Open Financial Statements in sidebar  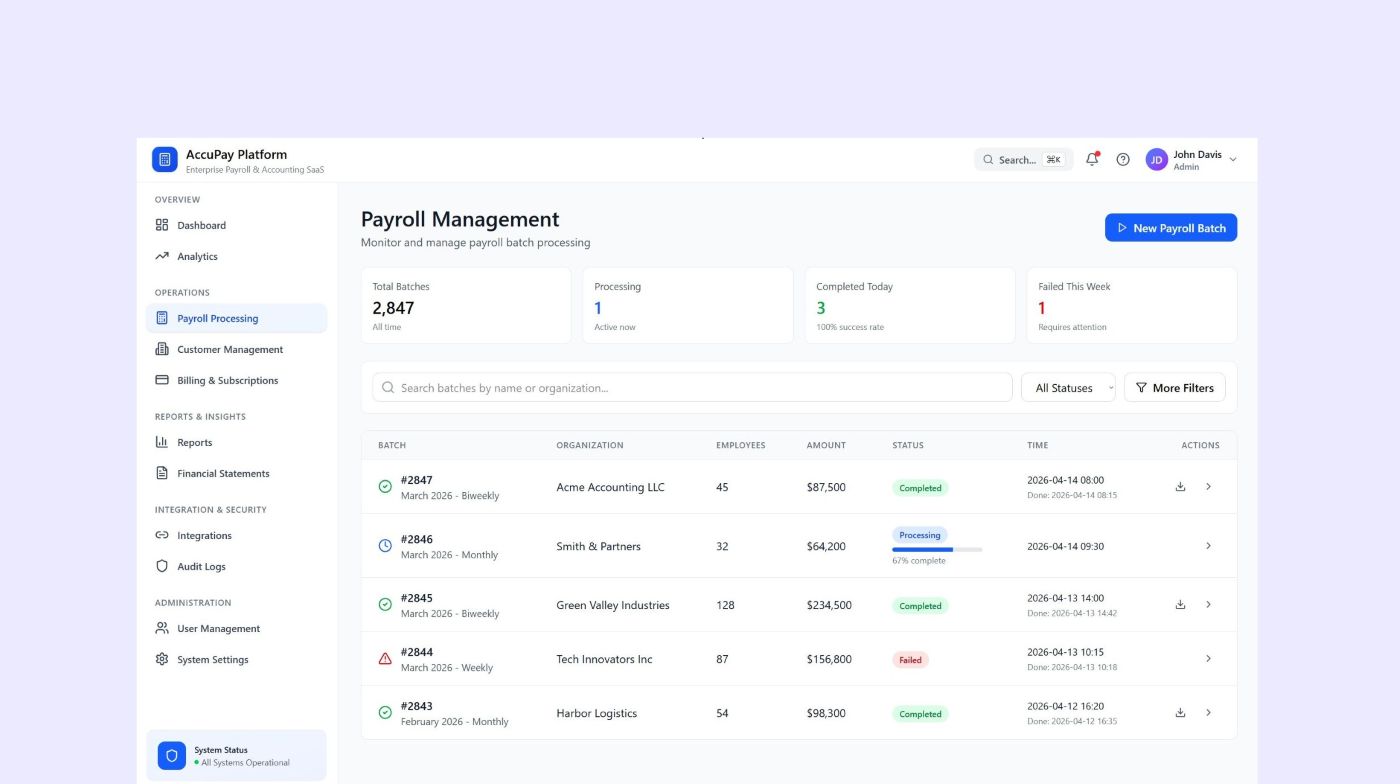pos(236,473)
